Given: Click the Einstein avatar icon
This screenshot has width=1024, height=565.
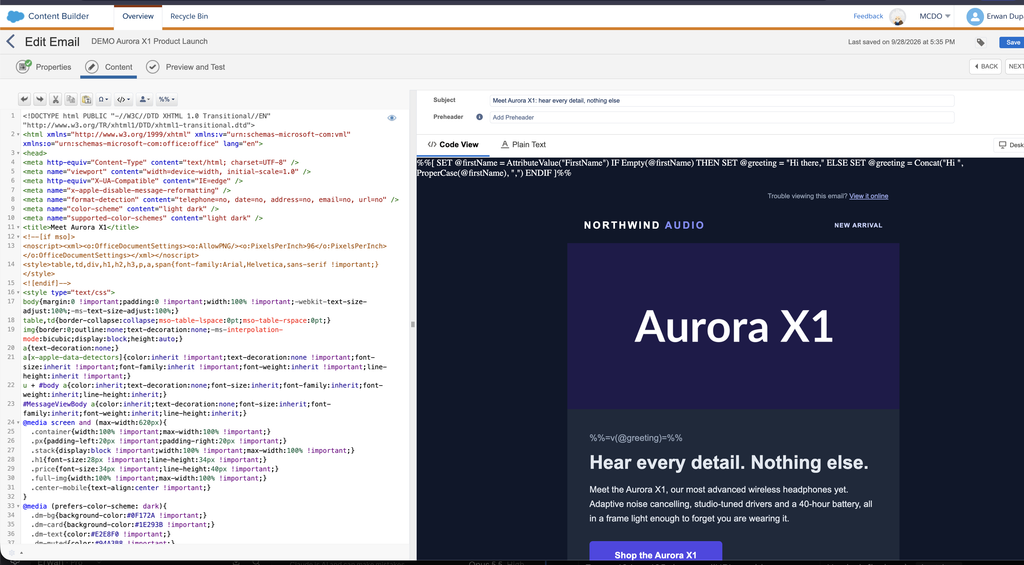Looking at the screenshot, I should (898, 17).
